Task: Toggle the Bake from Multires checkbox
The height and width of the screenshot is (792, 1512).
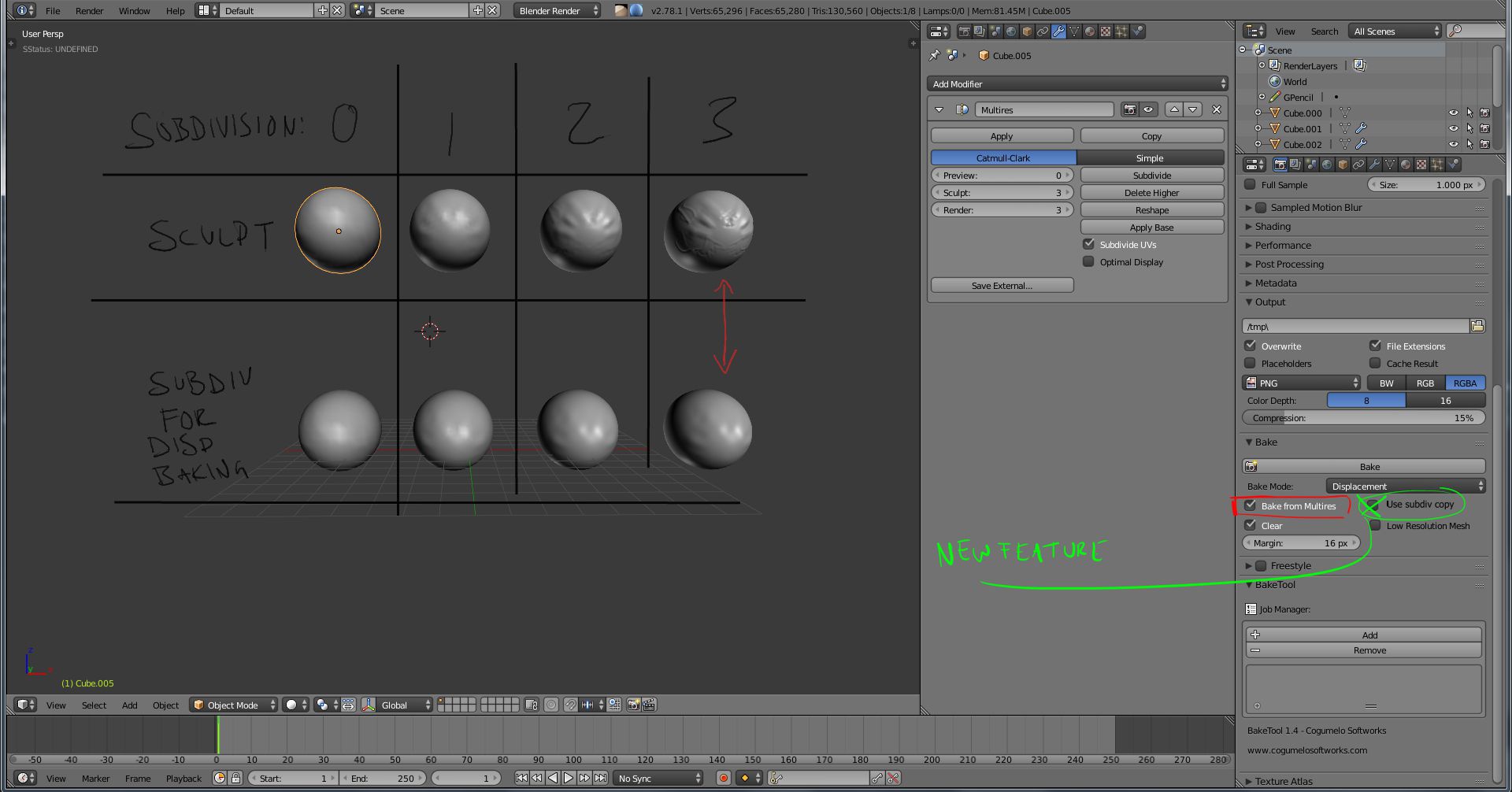Action: coord(1251,505)
